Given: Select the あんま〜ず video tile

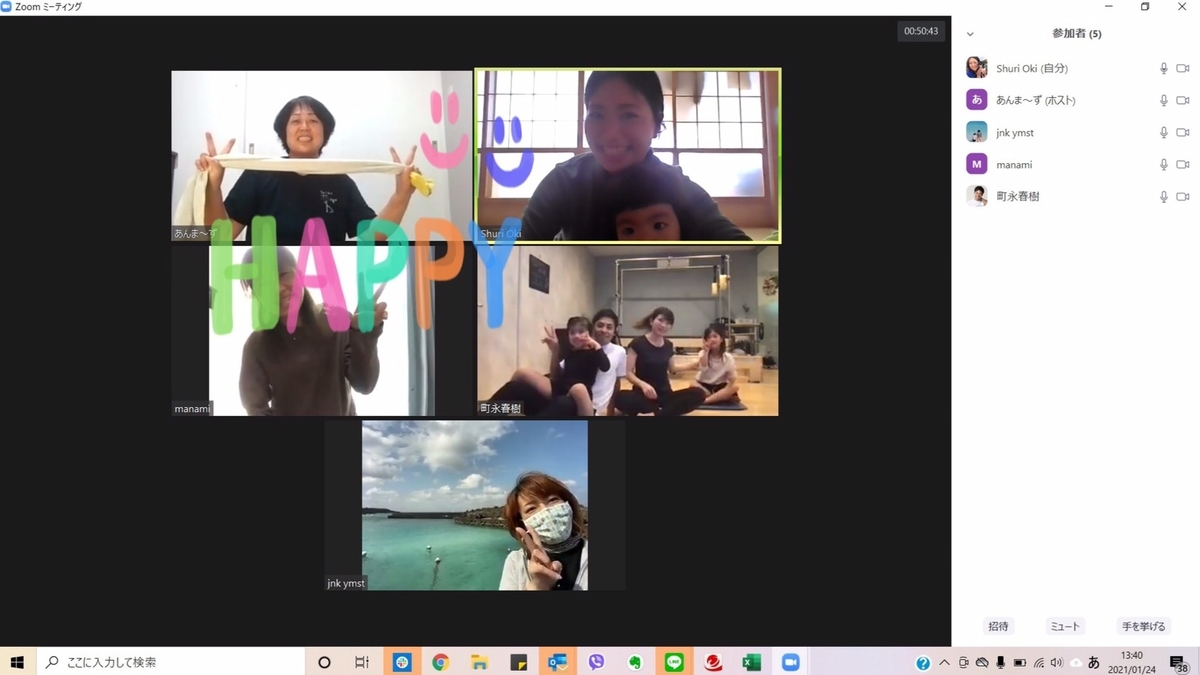Looking at the screenshot, I should tap(321, 156).
